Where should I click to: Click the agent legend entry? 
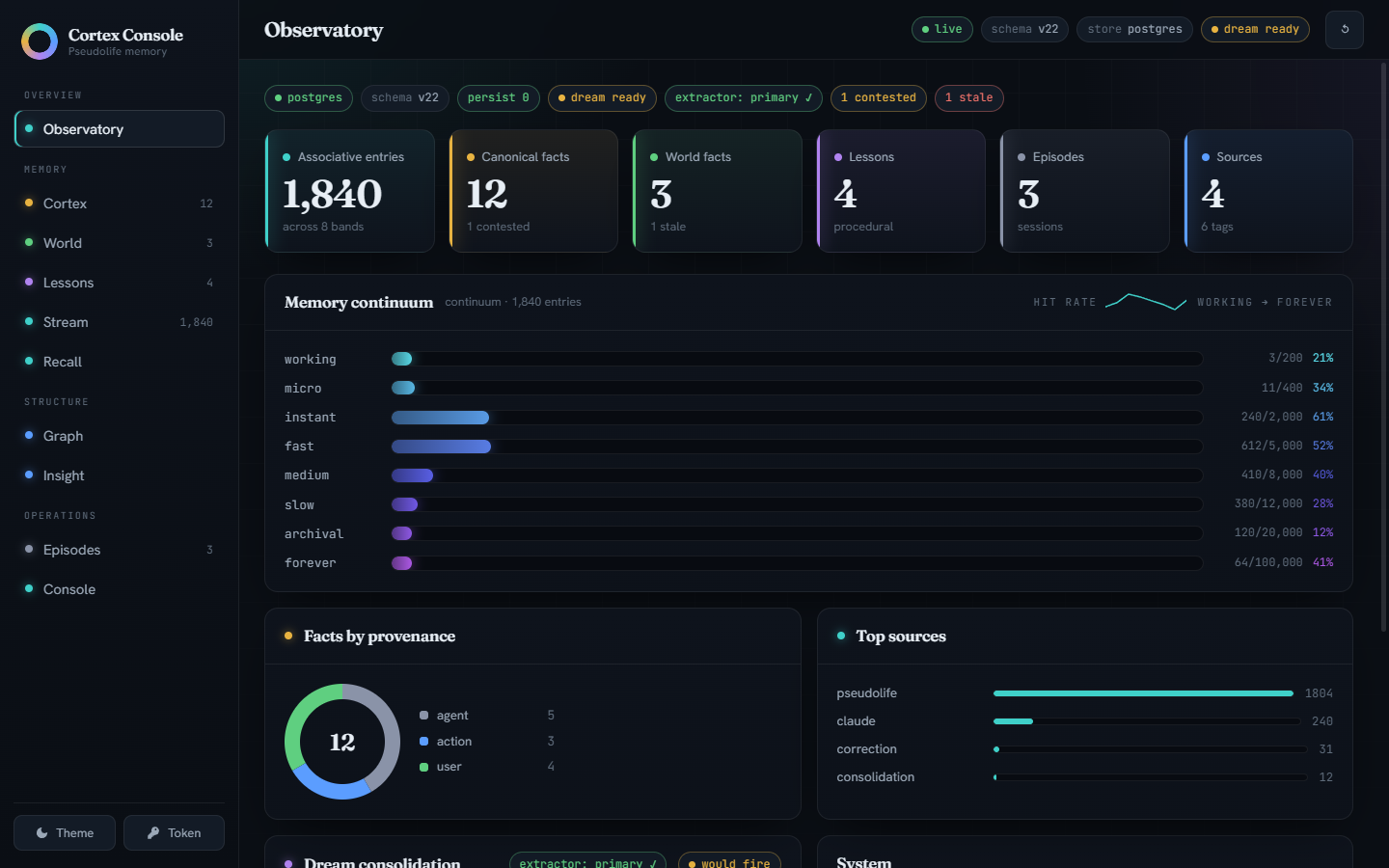click(487, 716)
